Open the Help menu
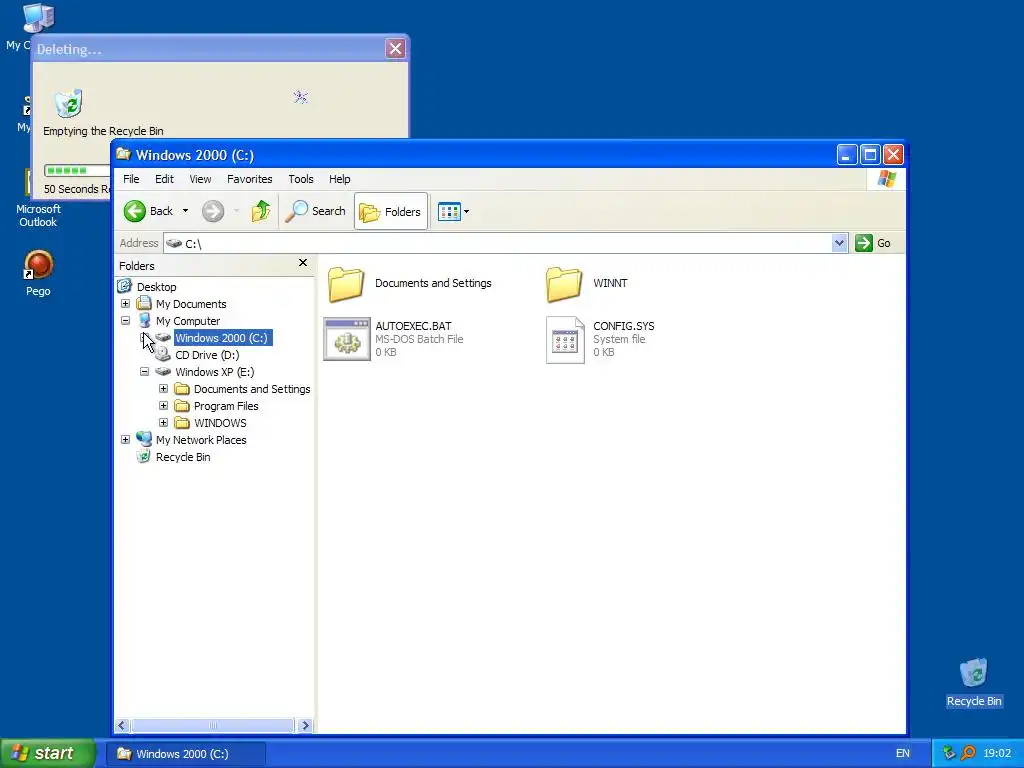The width and height of the screenshot is (1024, 768). 339,179
